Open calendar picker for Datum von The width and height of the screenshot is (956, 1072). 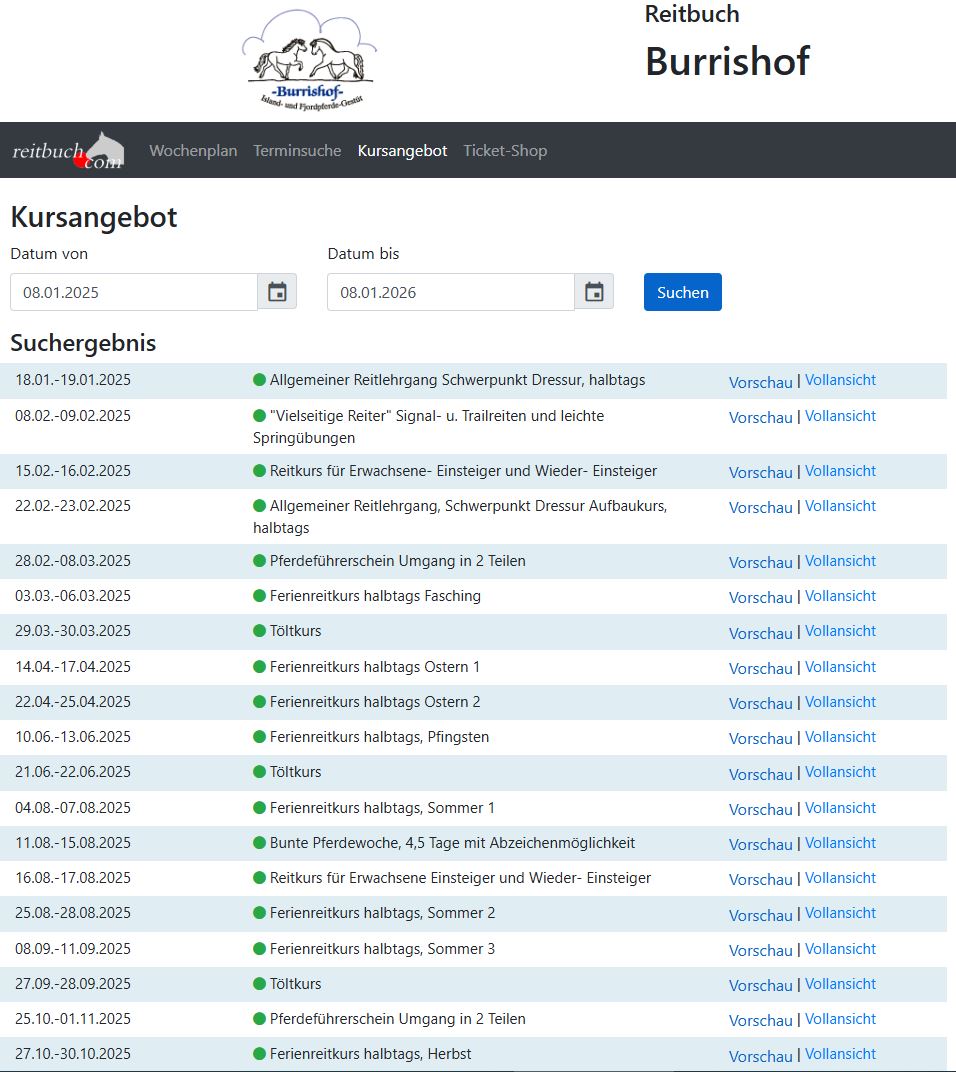click(x=277, y=292)
